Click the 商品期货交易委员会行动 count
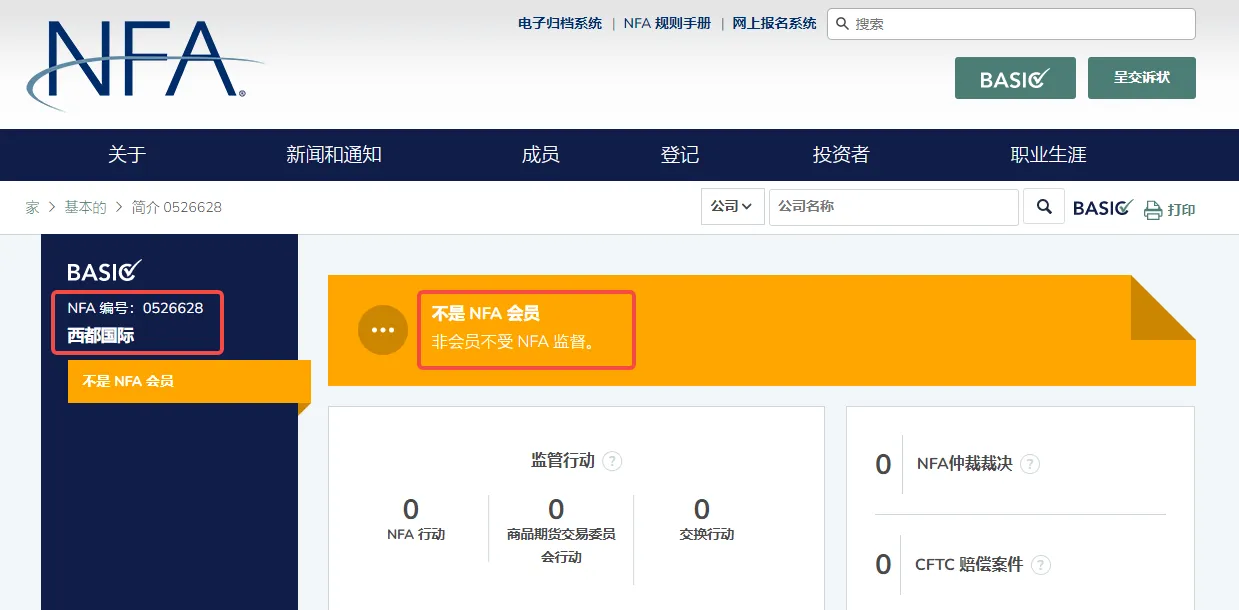The image size is (1239, 610). (556, 509)
